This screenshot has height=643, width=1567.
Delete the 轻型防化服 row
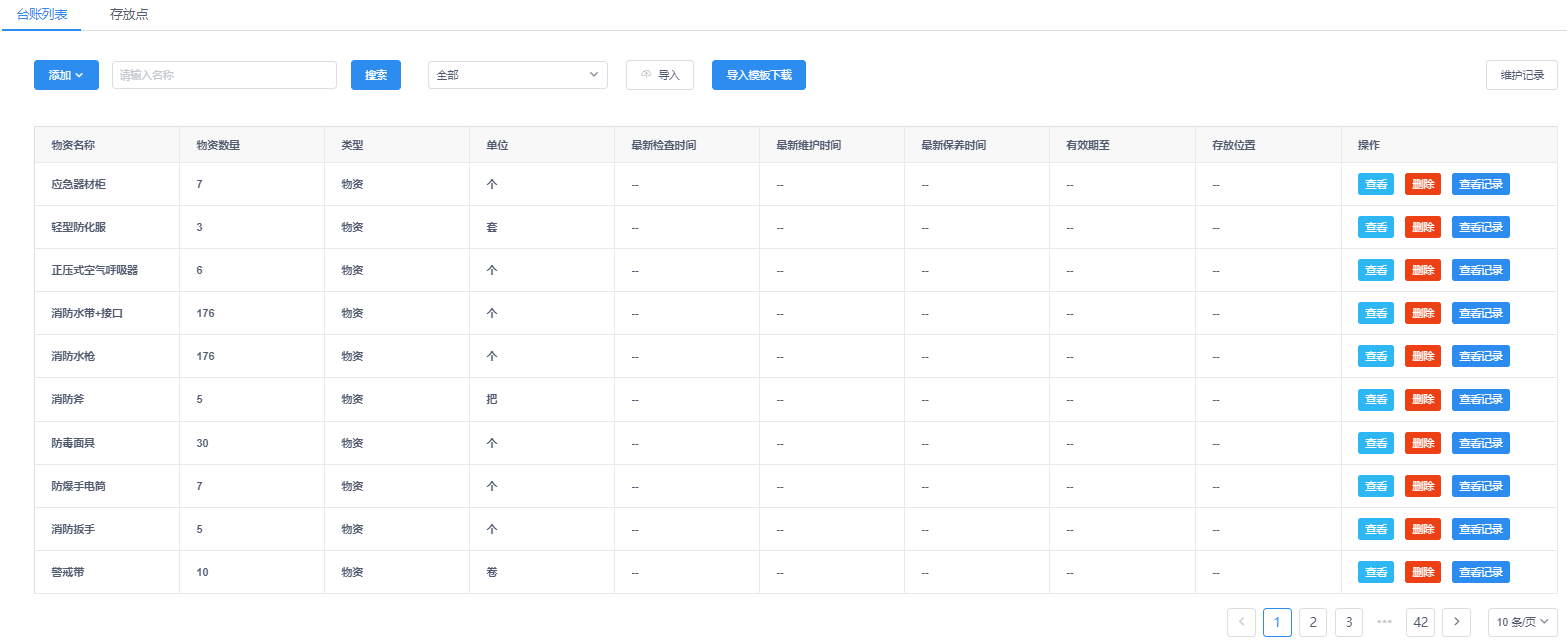tap(1422, 227)
